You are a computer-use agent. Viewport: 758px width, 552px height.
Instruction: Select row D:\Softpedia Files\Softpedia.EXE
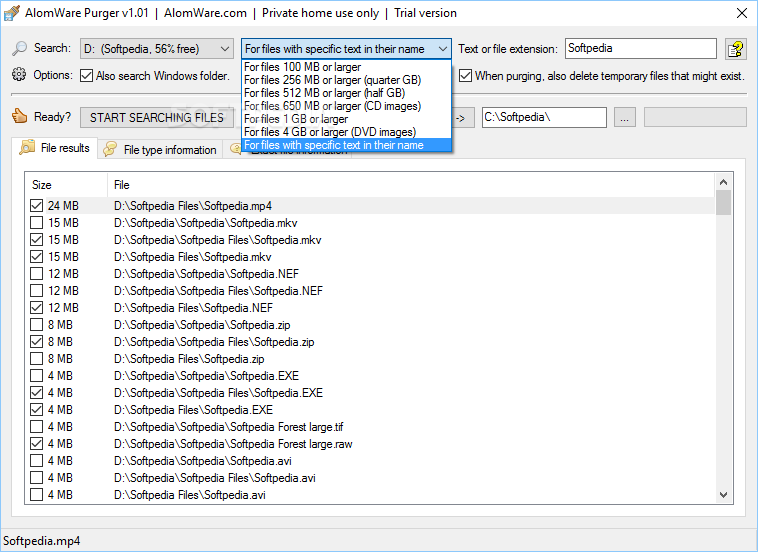pos(370,409)
